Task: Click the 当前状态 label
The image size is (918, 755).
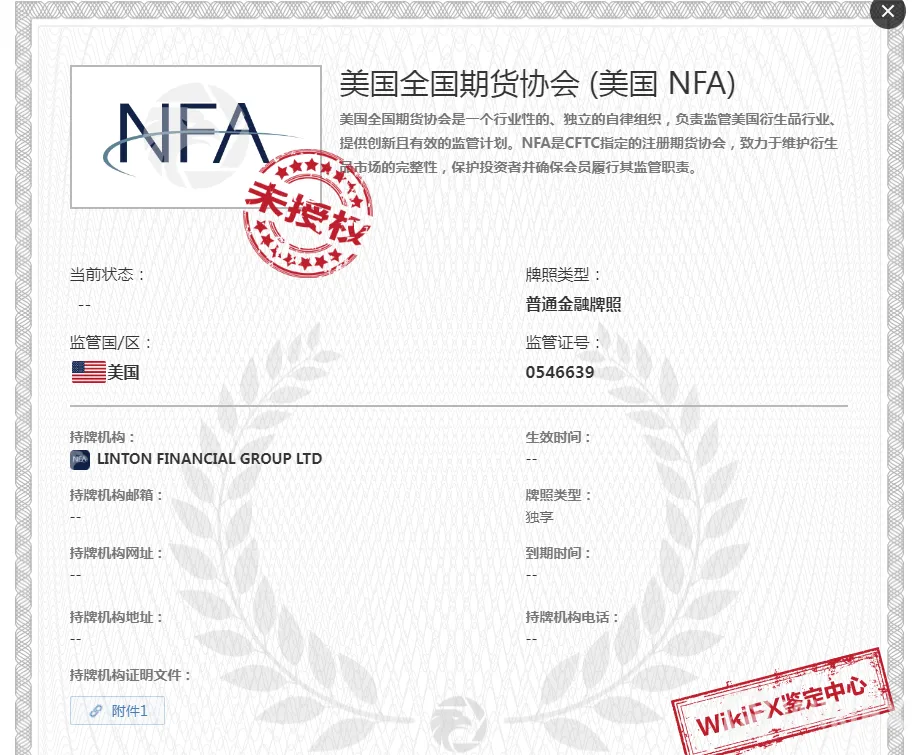Action: click(x=107, y=274)
